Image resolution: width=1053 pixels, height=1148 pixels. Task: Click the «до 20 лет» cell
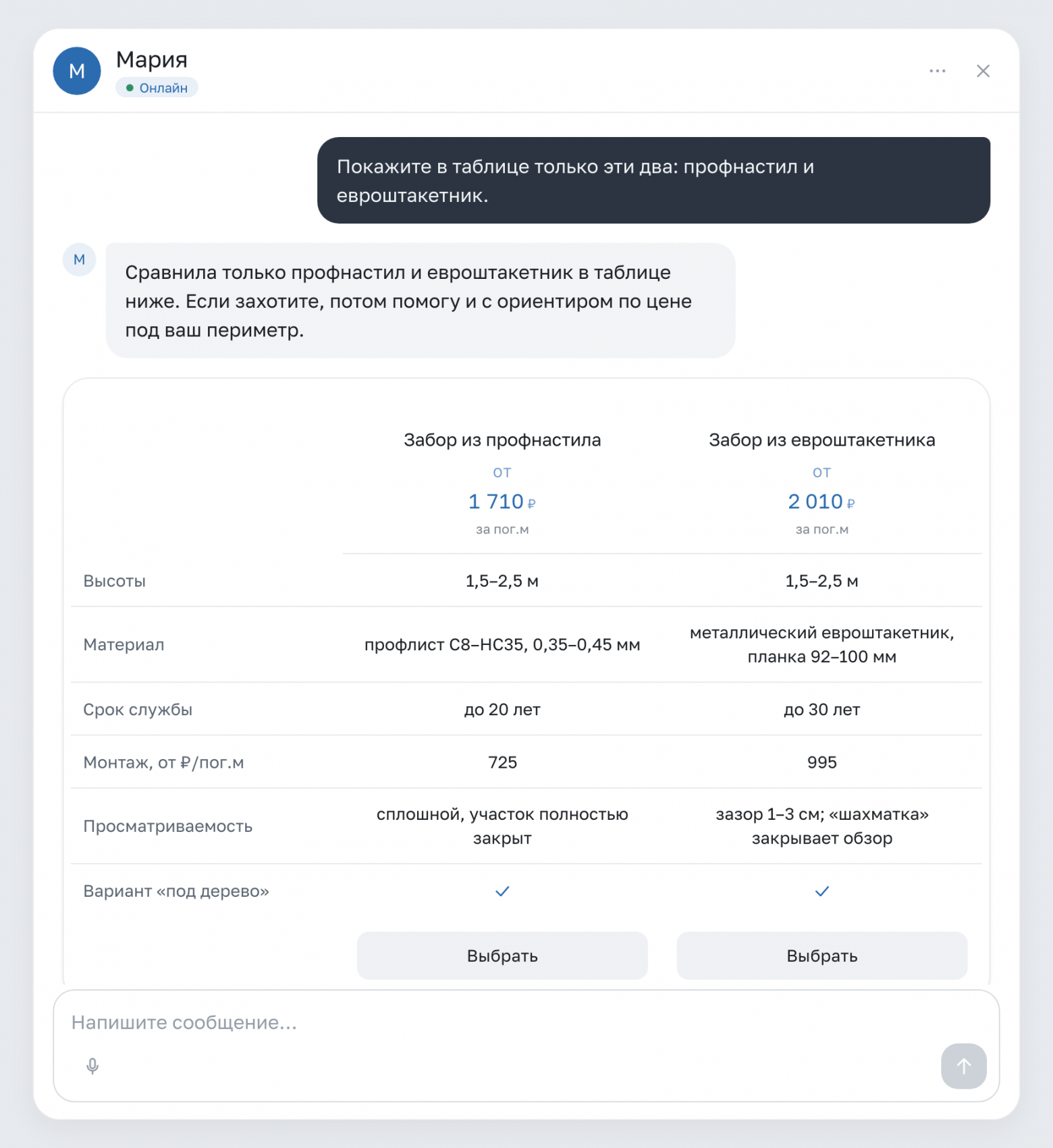point(502,710)
